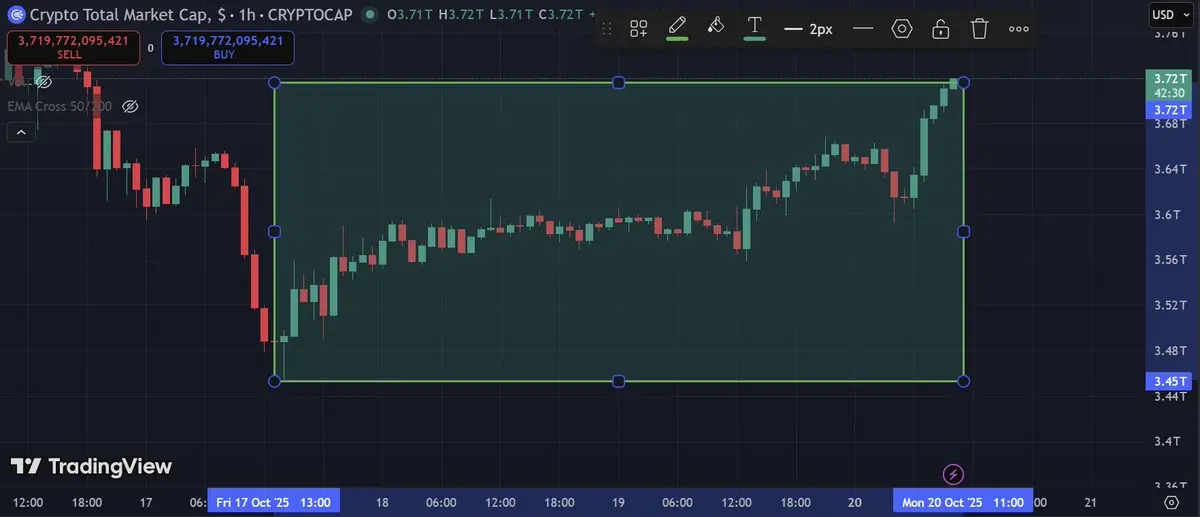Lock the selected rectangle drawing
The image size is (1200, 517).
(941, 29)
